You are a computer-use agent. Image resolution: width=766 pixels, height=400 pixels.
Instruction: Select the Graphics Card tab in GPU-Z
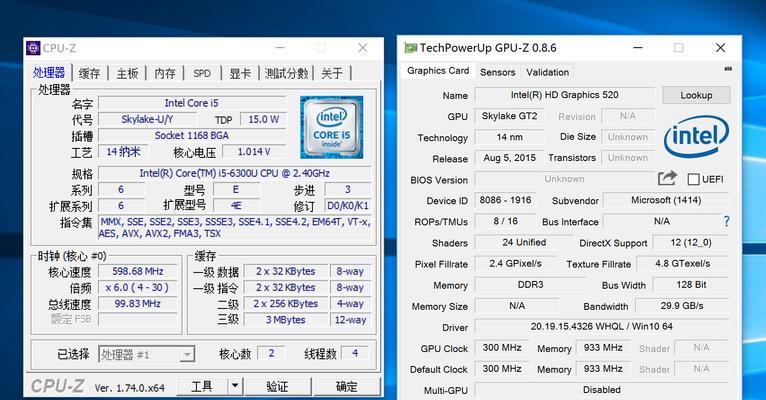point(438,70)
